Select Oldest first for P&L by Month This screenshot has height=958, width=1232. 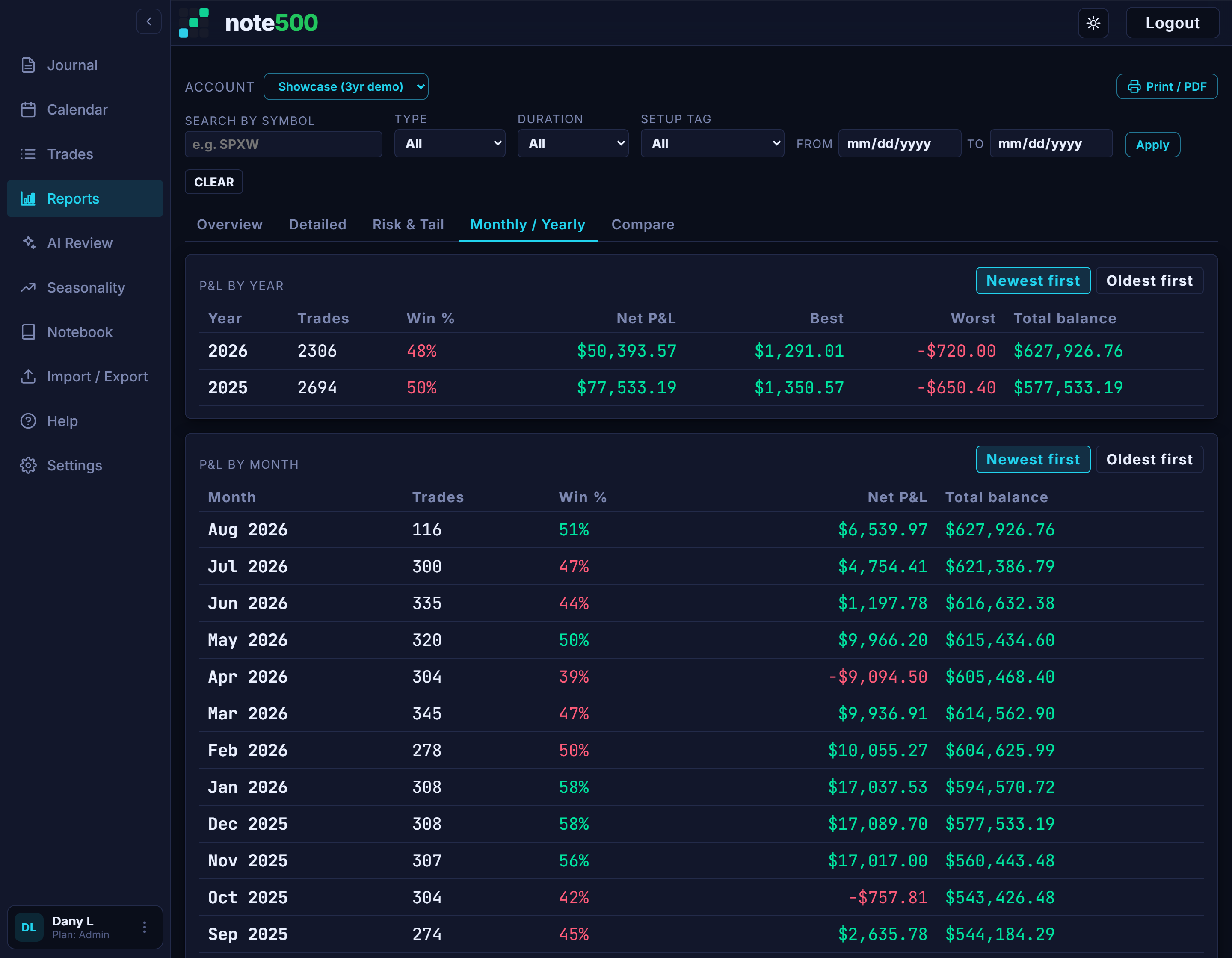tap(1149, 460)
